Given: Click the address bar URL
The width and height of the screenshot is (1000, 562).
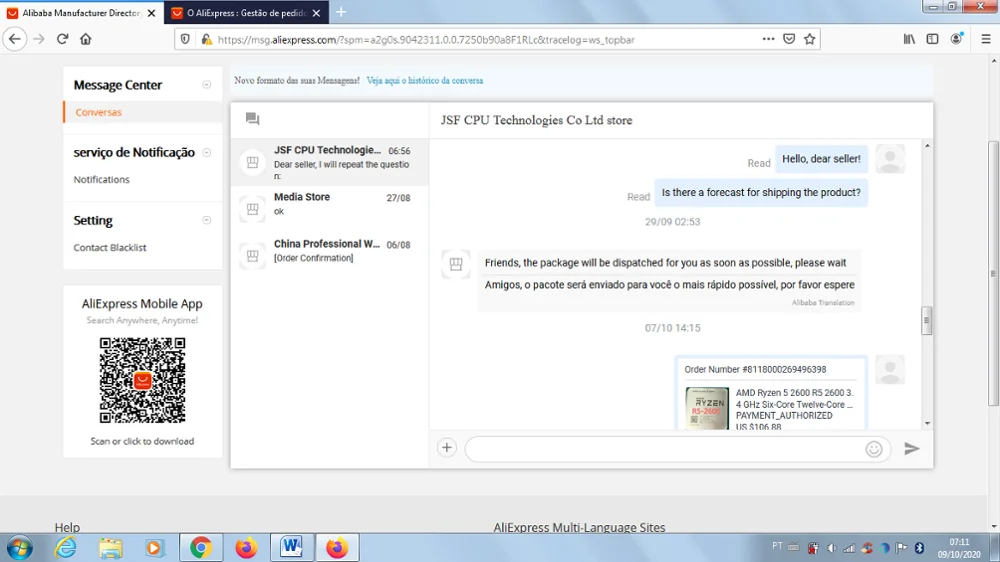Looking at the screenshot, I should pyautogui.click(x=426, y=40).
